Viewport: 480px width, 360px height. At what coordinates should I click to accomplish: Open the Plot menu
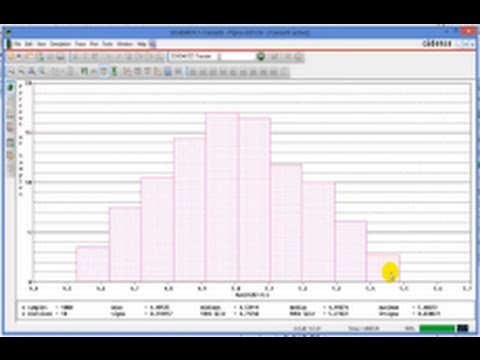[x=94, y=44]
